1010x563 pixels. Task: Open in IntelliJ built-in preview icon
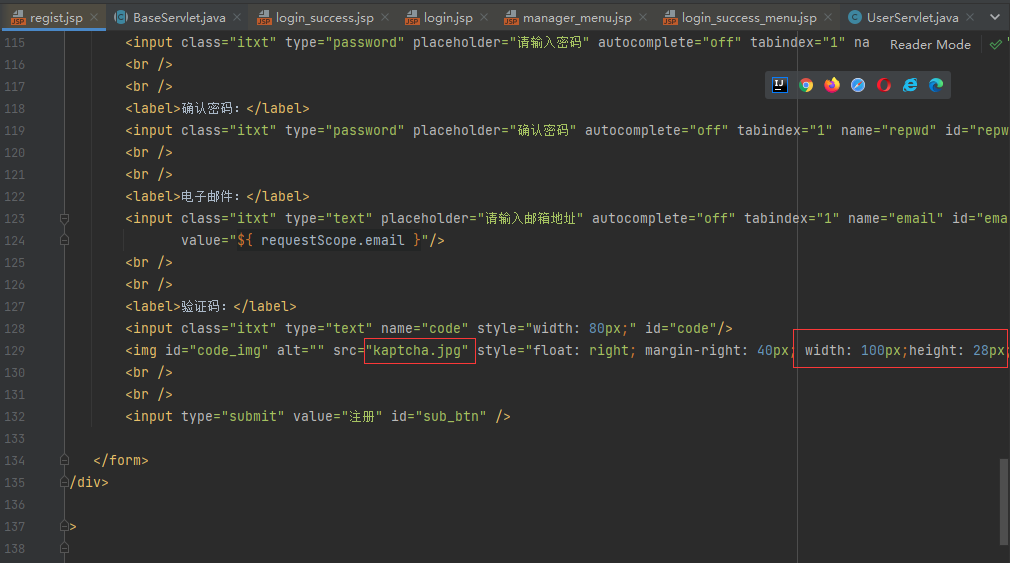pos(779,85)
